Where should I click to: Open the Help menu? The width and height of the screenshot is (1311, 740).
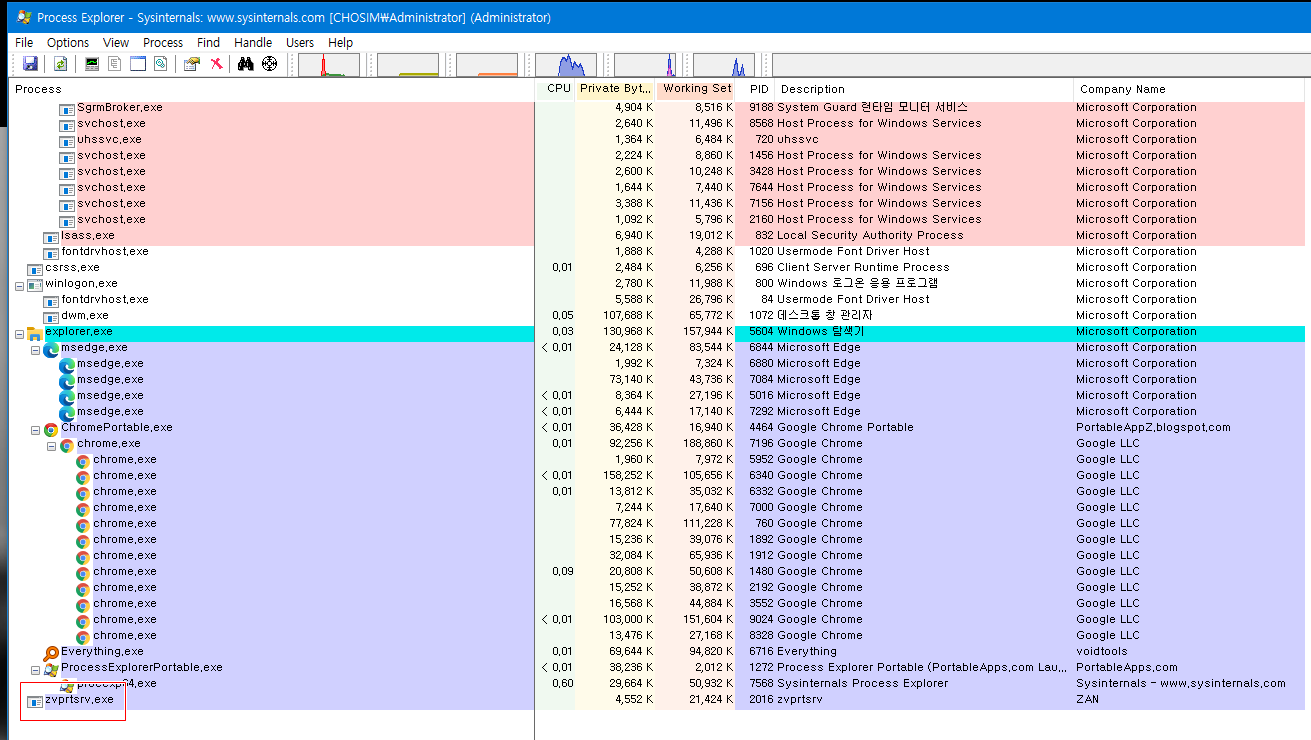[x=341, y=42]
